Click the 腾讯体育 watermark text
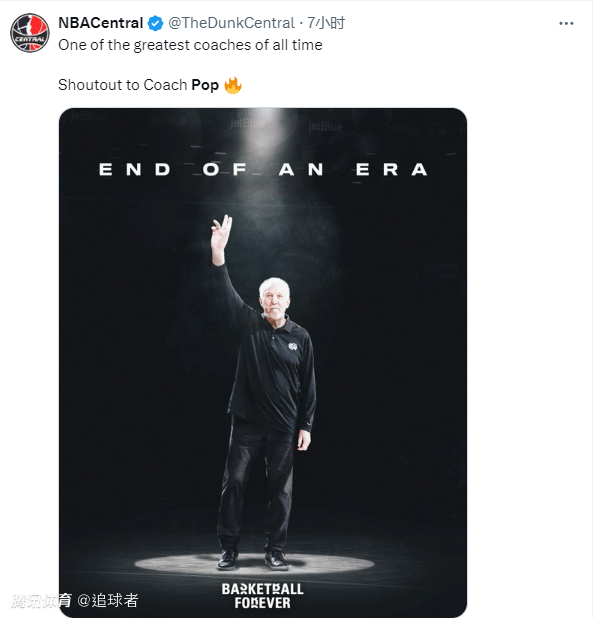Screen dimensions: 599x618 pyautogui.click(x=41, y=600)
